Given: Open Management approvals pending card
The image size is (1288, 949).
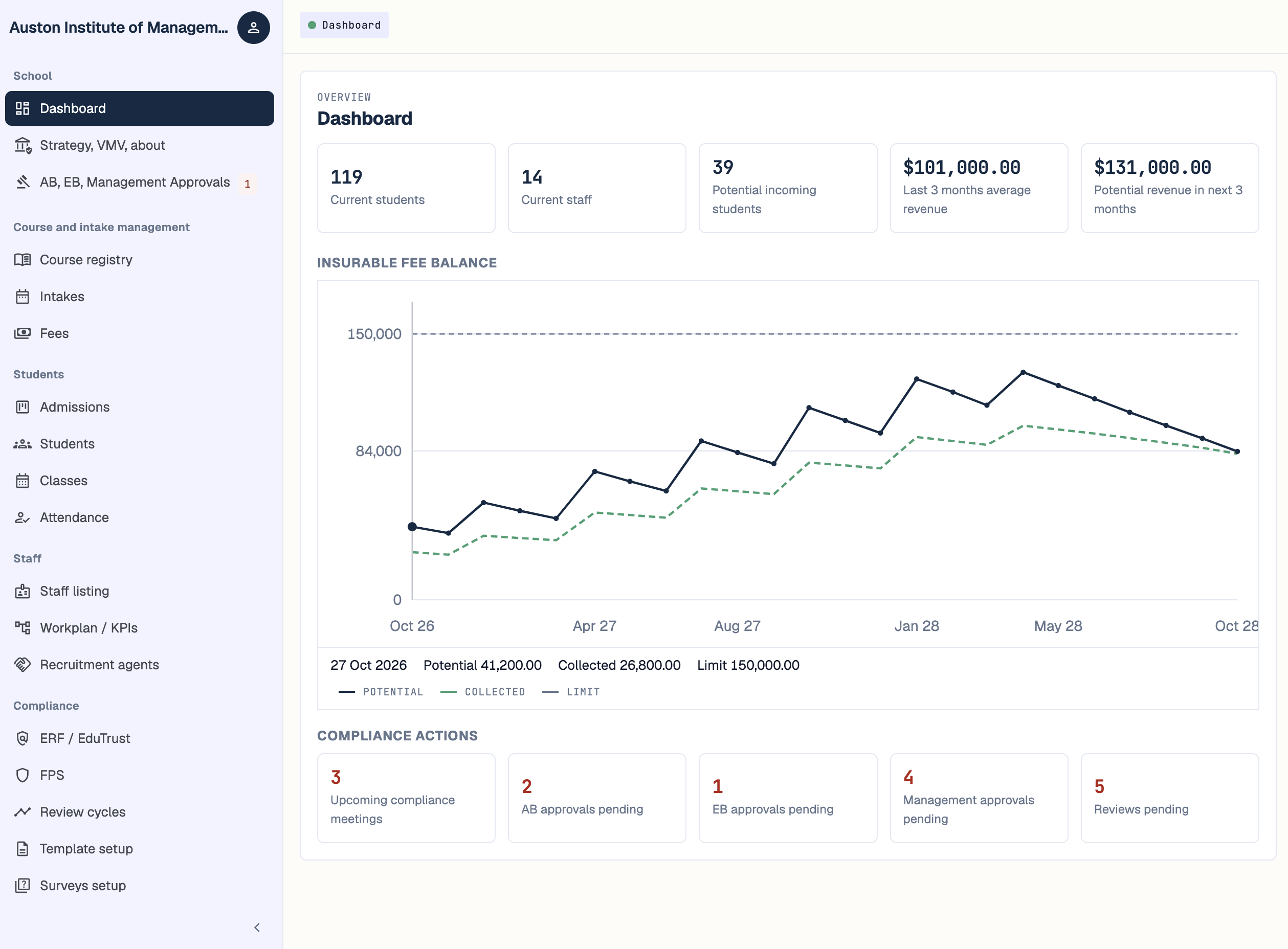Looking at the screenshot, I should pos(979,798).
